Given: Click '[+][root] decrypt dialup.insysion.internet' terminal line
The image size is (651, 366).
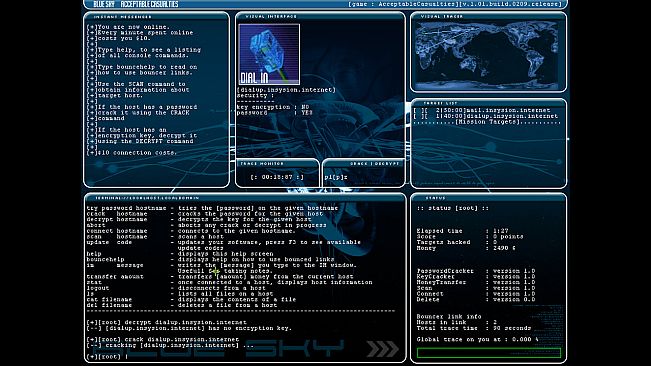Looking at the screenshot, I should [166, 322].
